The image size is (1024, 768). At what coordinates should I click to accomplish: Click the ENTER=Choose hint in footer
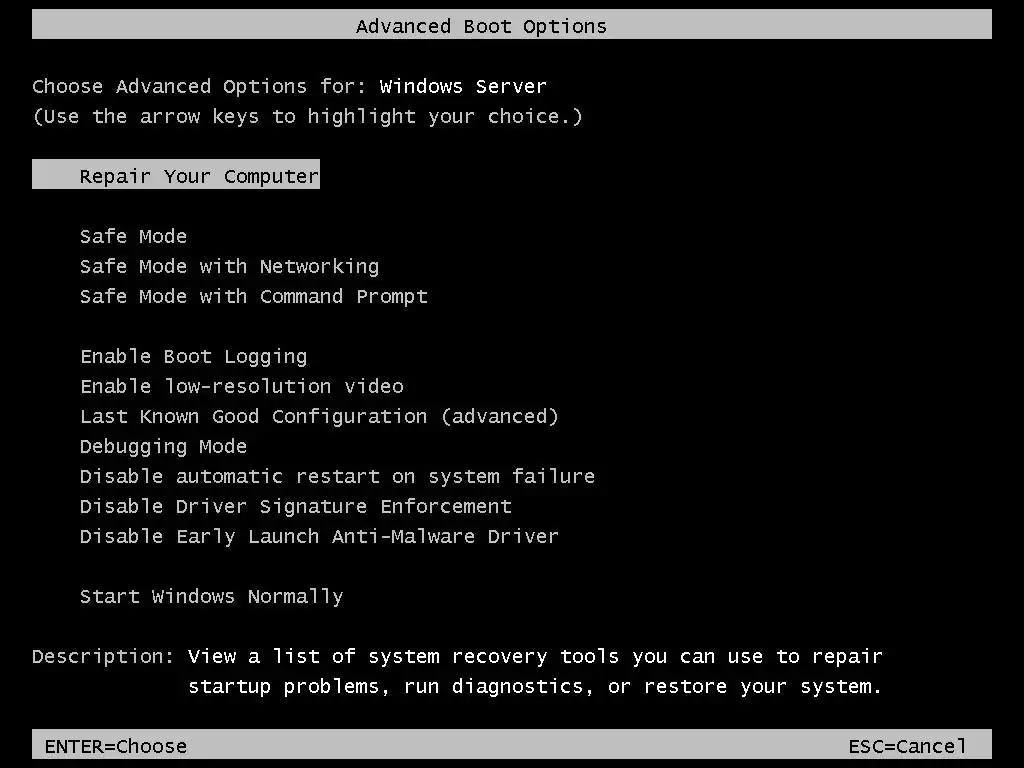tap(116, 746)
